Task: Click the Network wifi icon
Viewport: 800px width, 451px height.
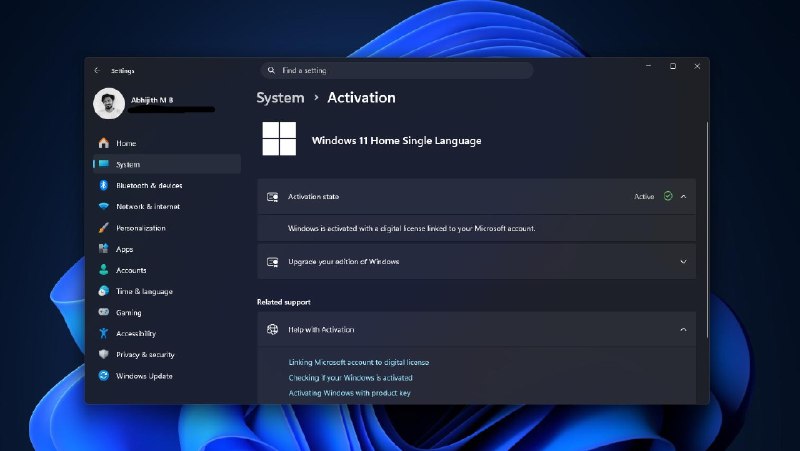Action: point(104,206)
